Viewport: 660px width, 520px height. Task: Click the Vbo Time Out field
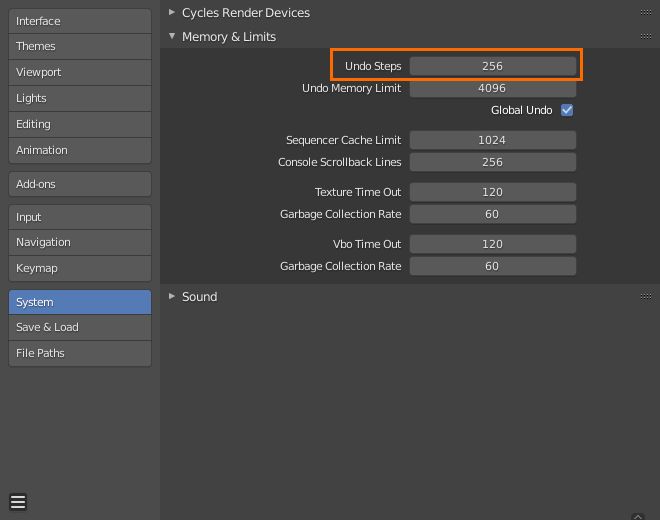pos(492,244)
